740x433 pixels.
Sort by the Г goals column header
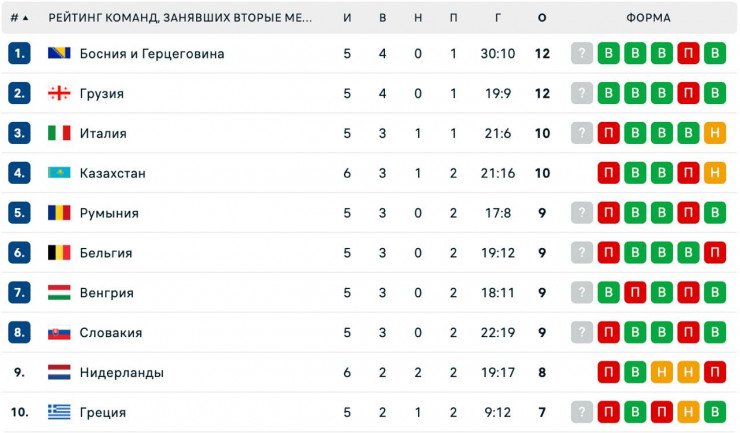point(497,18)
